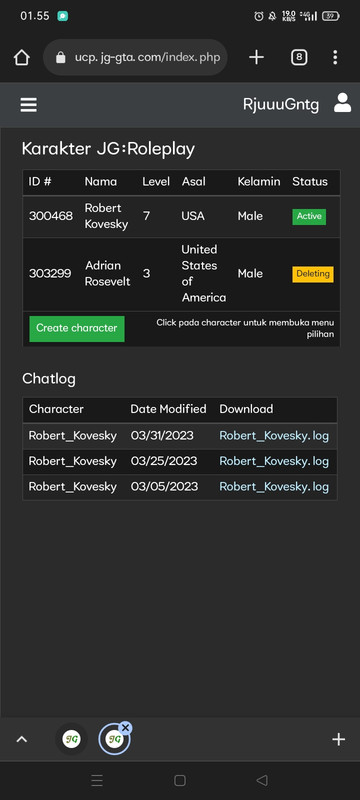Tap the alarm icon in the status bar
The width and height of the screenshot is (360, 800).
tap(259, 16)
